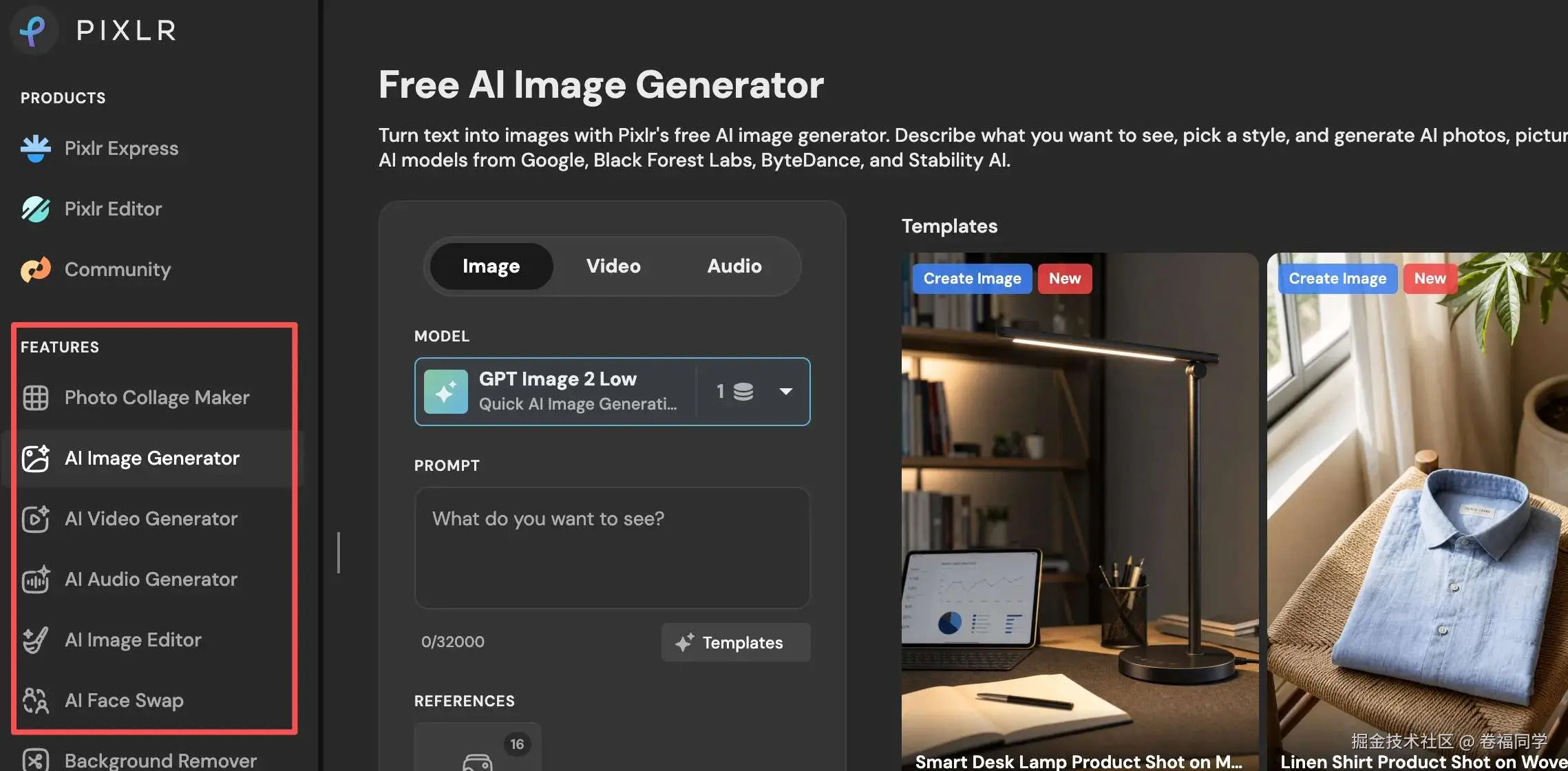Go to Pixlr Editor text link
The height and width of the screenshot is (771, 1568).
[113, 209]
